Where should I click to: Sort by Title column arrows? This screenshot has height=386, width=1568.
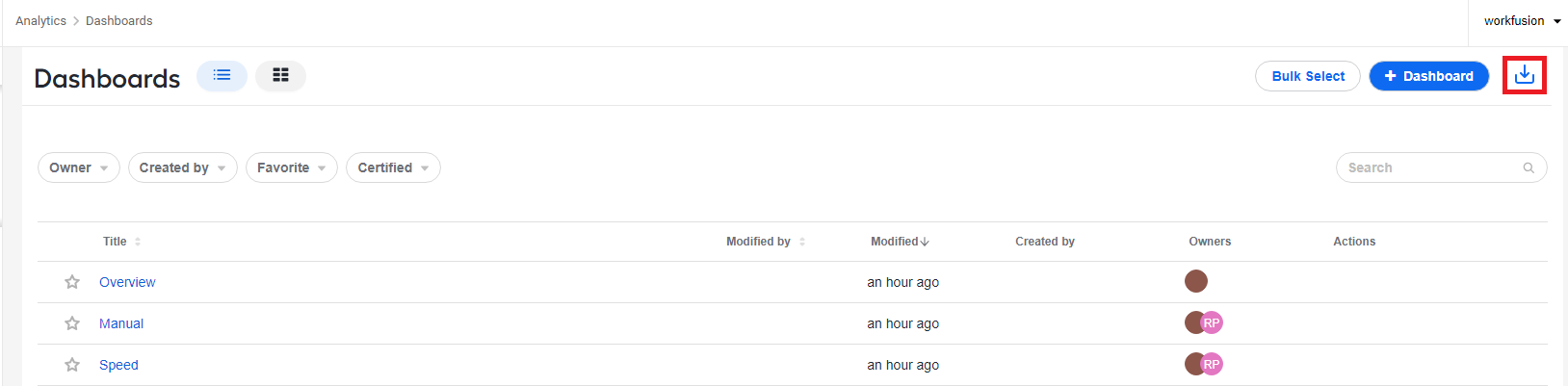click(138, 242)
